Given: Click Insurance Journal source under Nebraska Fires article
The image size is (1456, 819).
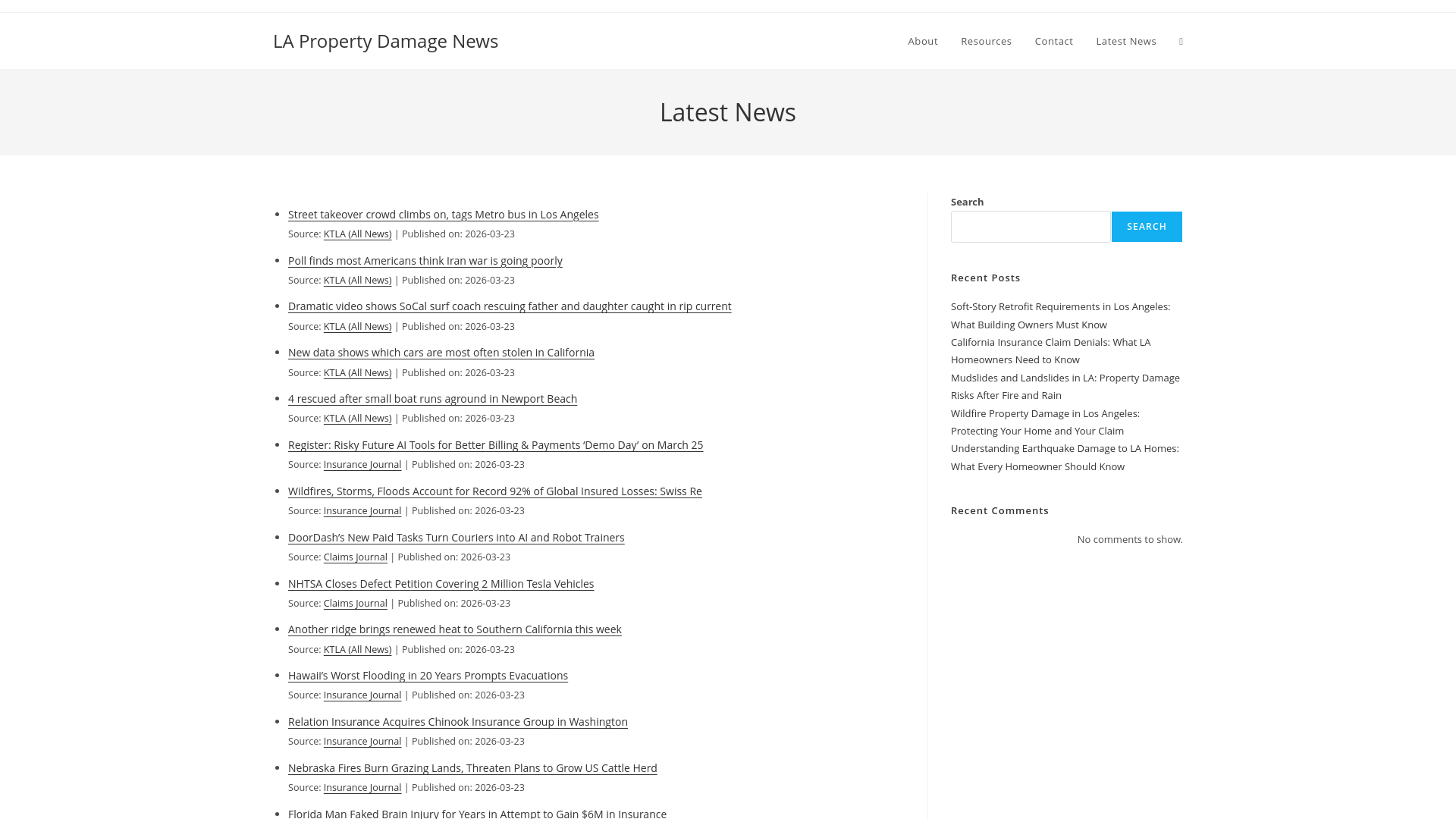Looking at the screenshot, I should tap(362, 788).
